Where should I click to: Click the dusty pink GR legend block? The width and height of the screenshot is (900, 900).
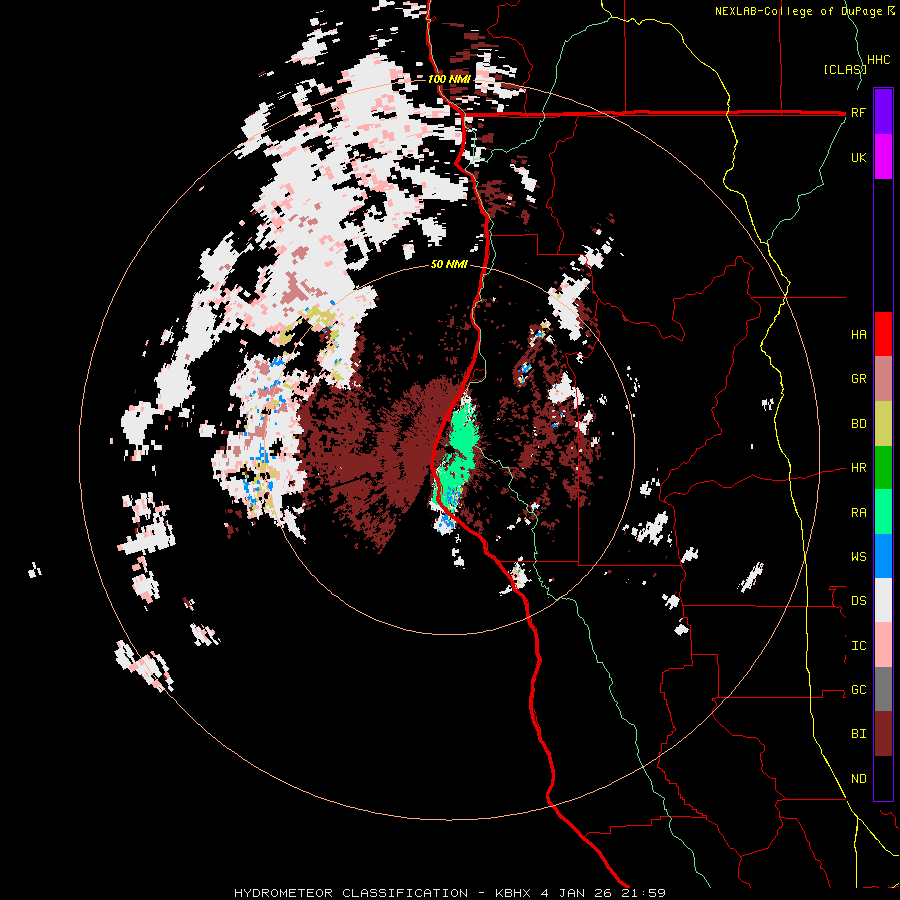[883, 379]
